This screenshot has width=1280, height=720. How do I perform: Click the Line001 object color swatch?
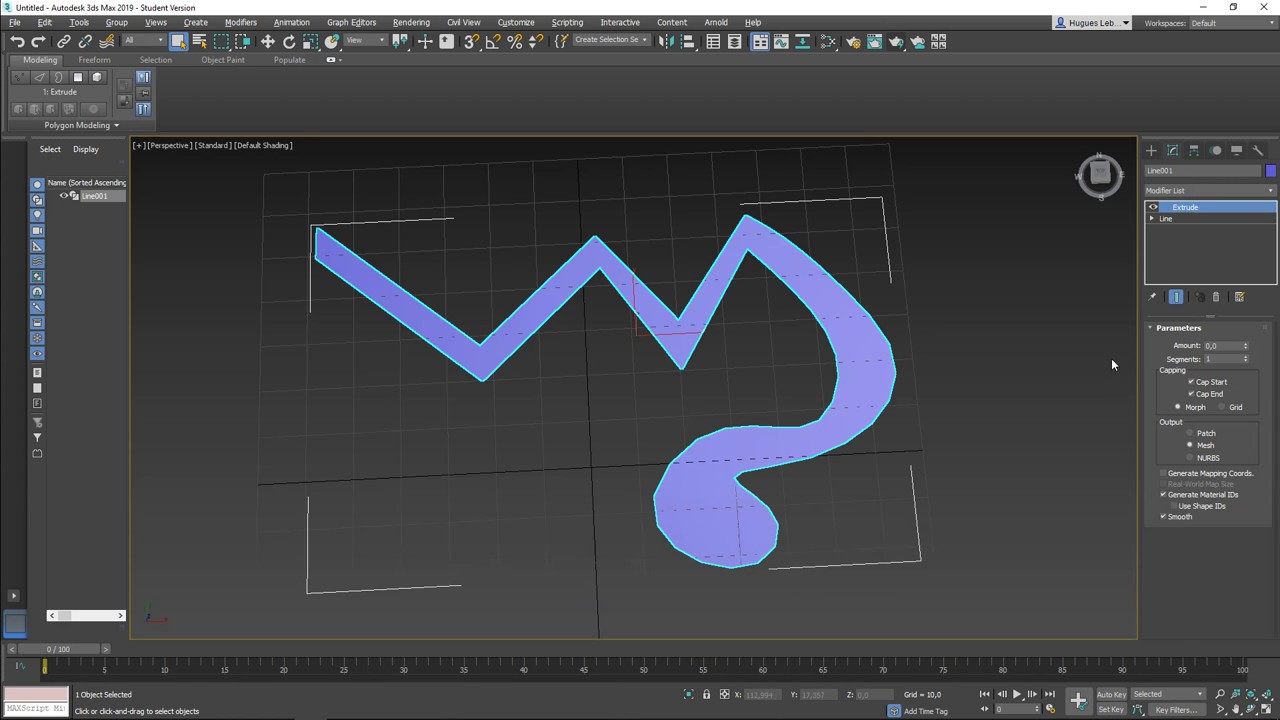click(1271, 171)
